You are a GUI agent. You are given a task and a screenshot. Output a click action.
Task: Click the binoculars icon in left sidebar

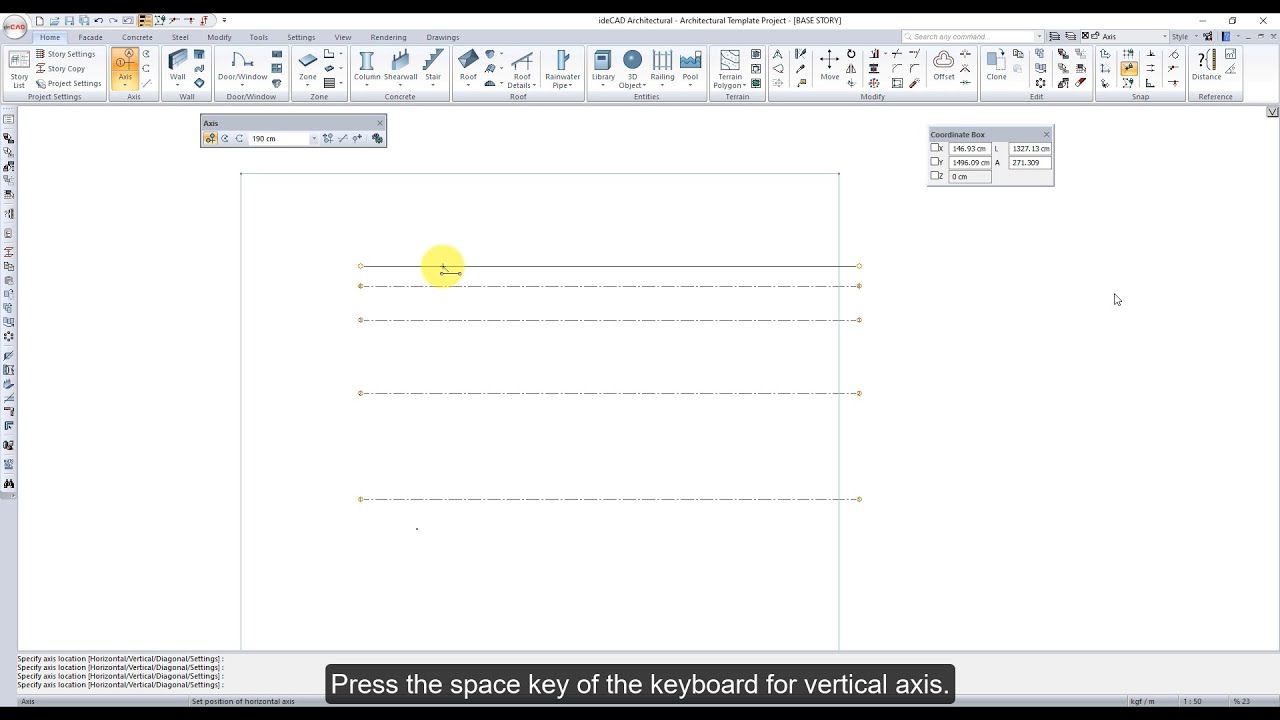(9, 484)
